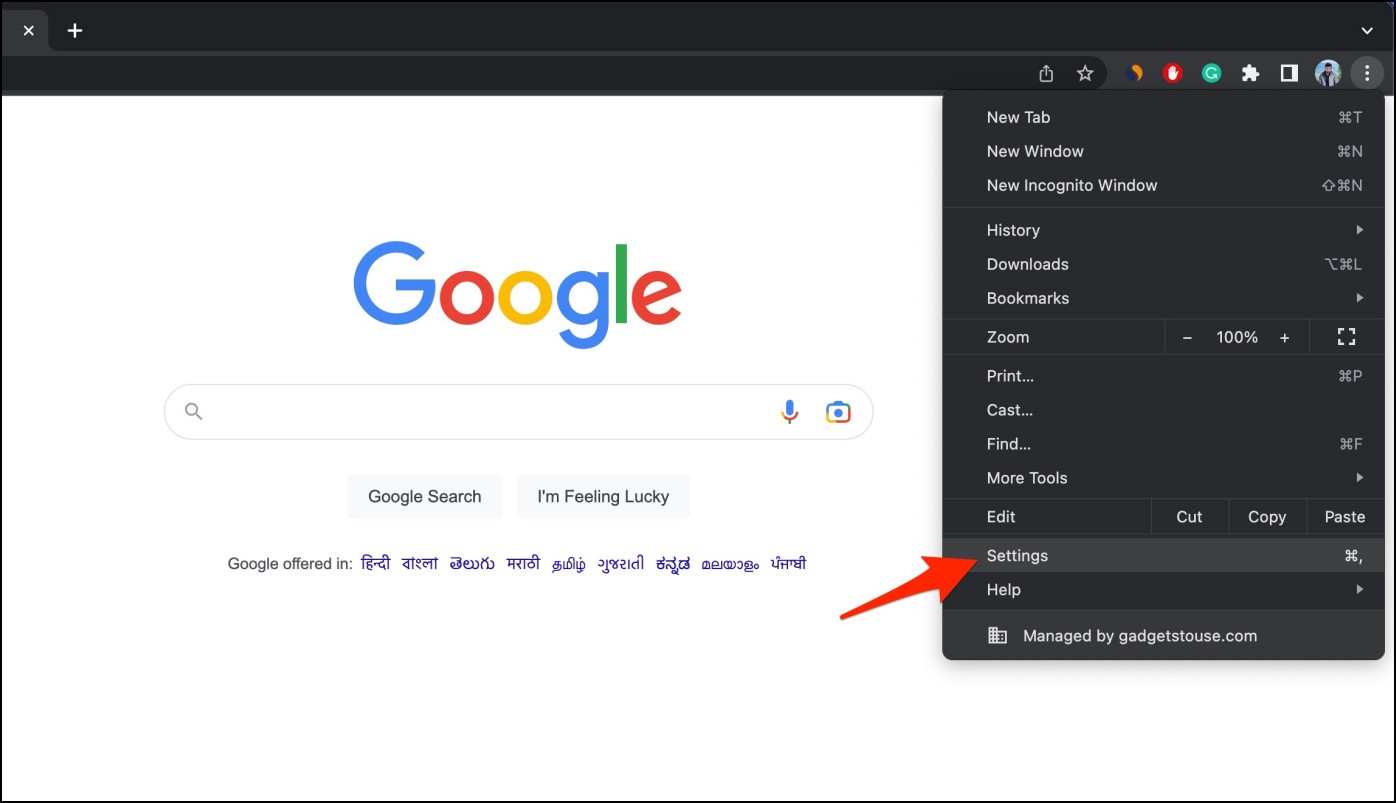Switch Google to ಕನ್ನಡ language

(x=673, y=565)
